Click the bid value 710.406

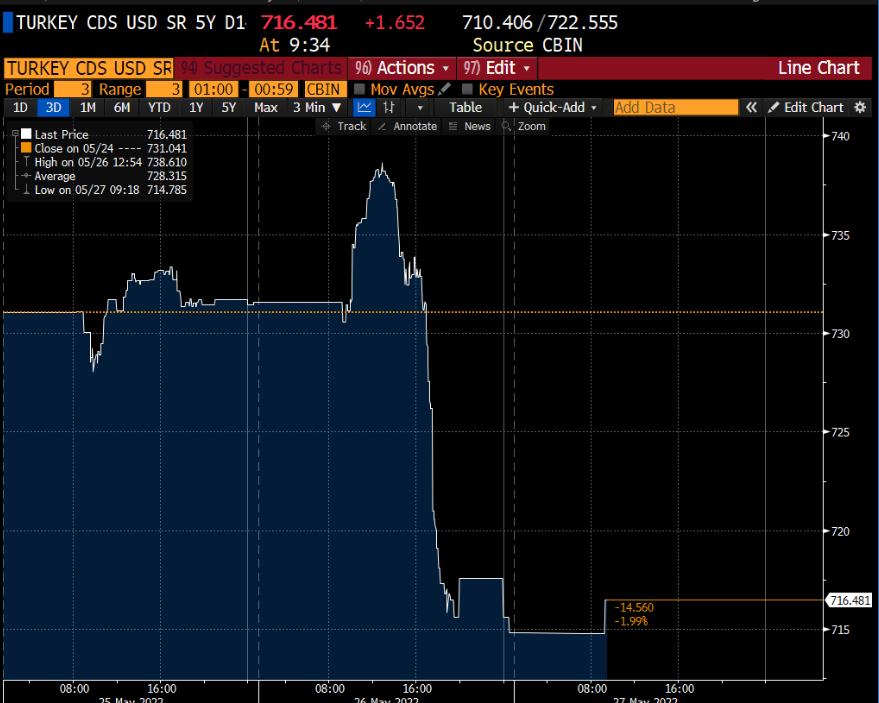click(497, 22)
